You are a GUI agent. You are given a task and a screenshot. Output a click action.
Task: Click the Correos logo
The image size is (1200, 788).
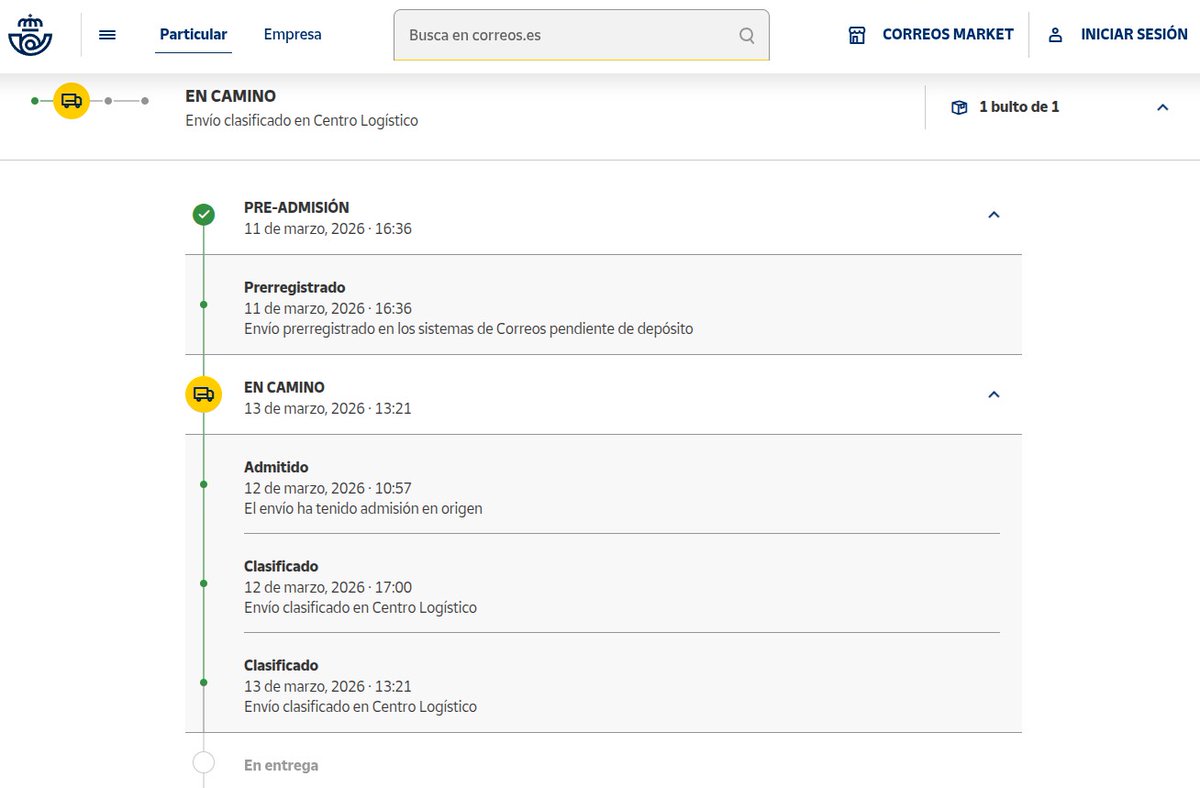30,35
